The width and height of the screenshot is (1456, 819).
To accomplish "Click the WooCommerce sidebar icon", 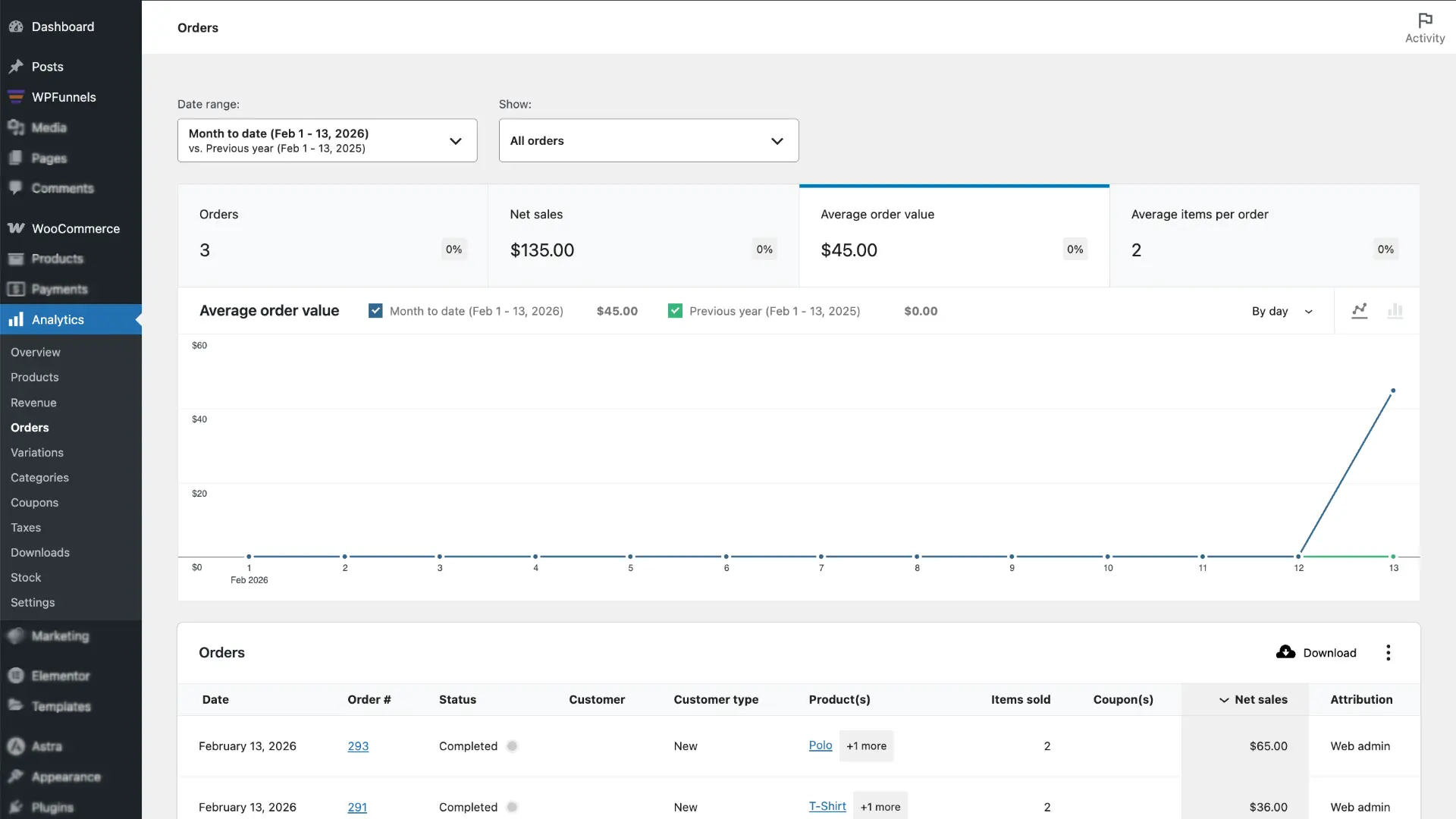I will 16,228.
